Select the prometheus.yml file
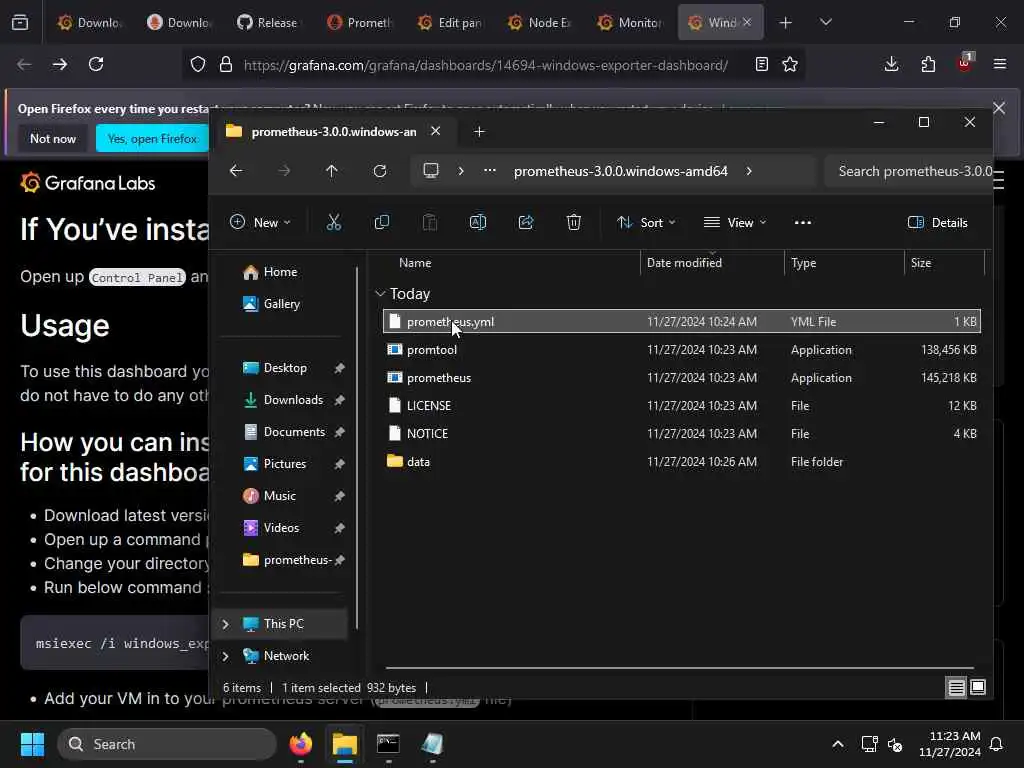The width and height of the screenshot is (1024, 768). [x=682, y=321]
